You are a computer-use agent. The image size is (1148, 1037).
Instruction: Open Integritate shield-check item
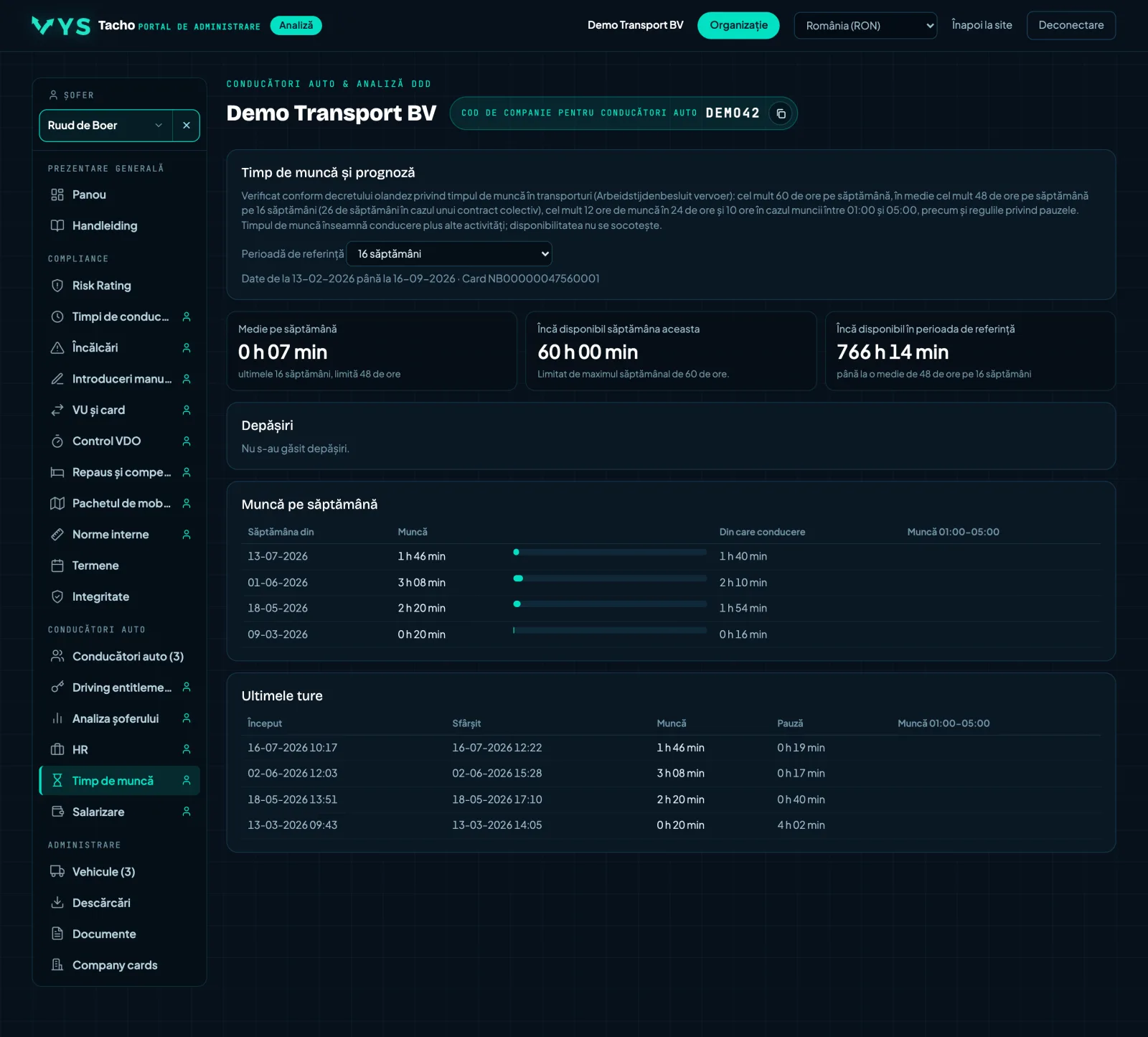click(x=119, y=596)
